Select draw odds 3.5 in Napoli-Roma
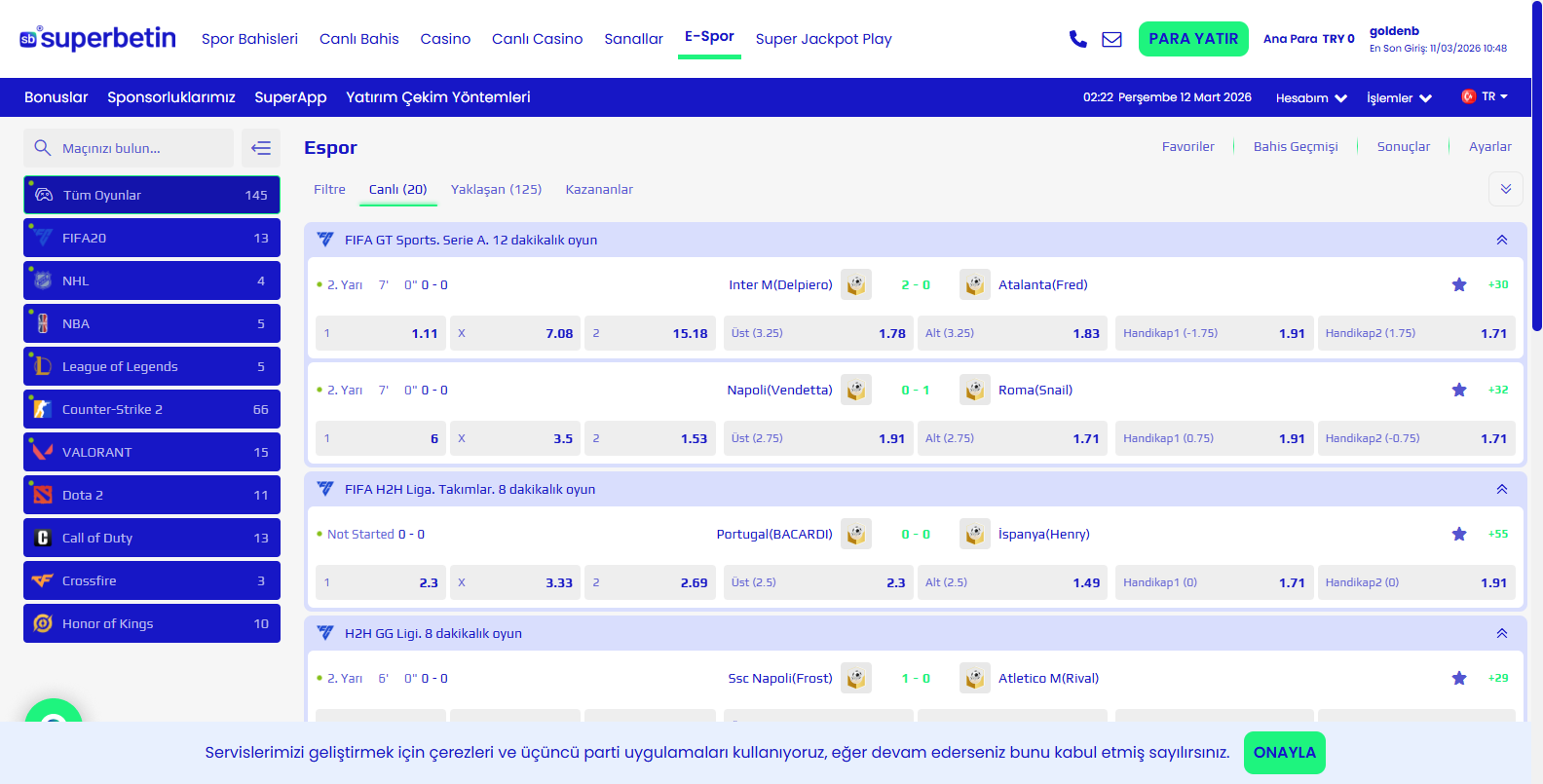 [515, 438]
